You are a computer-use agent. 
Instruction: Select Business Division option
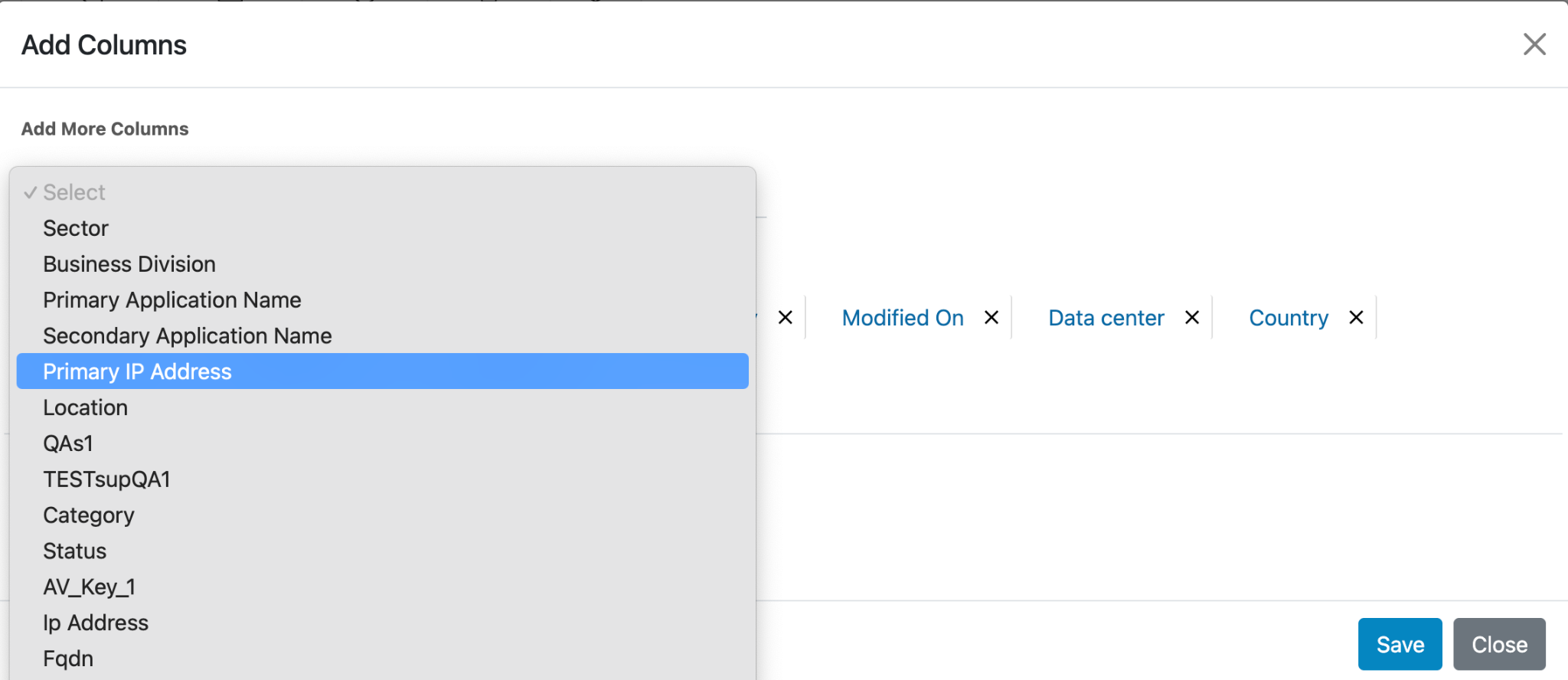(129, 264)
